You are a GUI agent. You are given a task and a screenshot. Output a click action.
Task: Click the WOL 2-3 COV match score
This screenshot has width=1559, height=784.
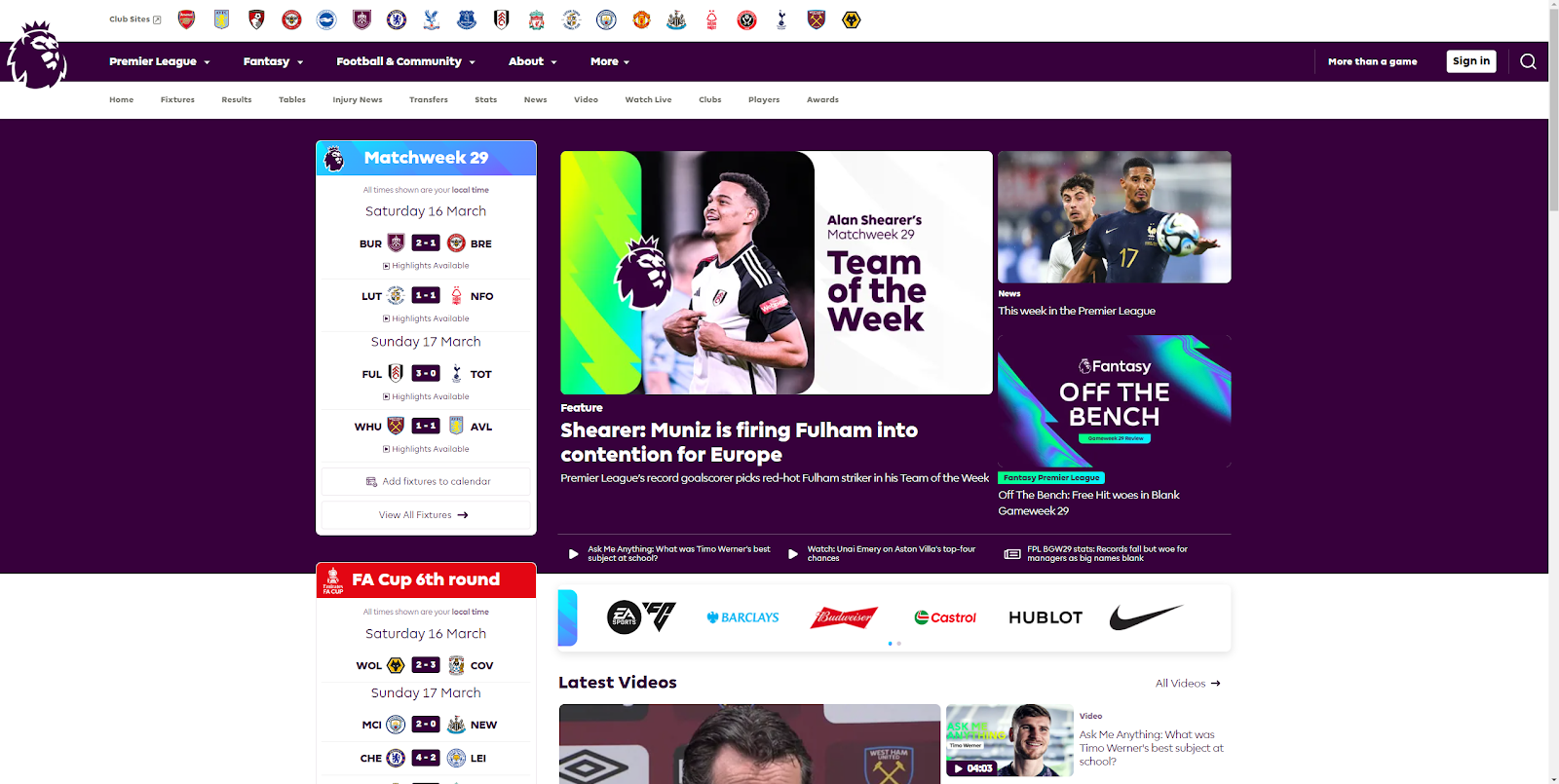click(426, 665)
